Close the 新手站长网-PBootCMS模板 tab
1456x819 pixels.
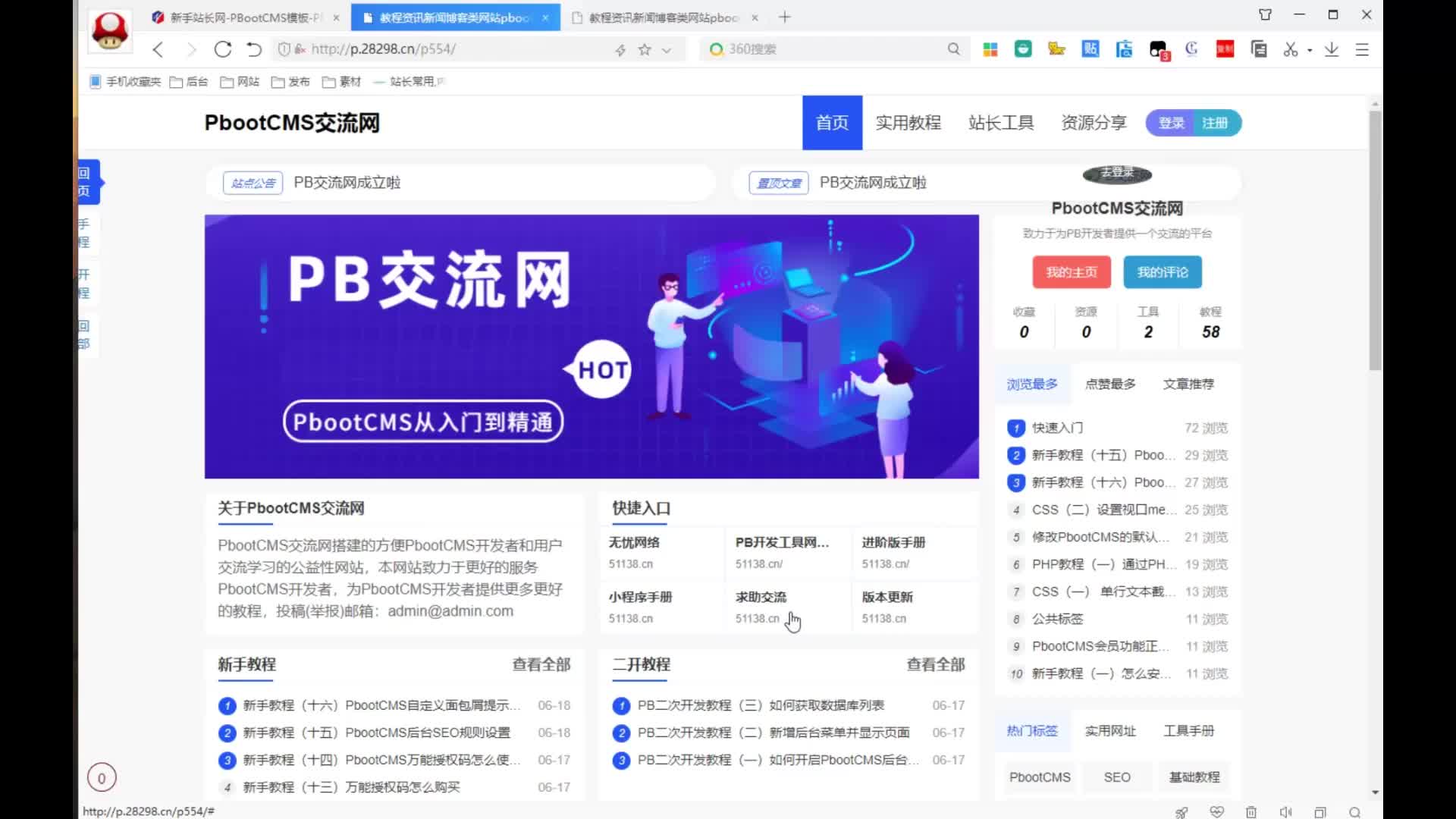(336, 17)
